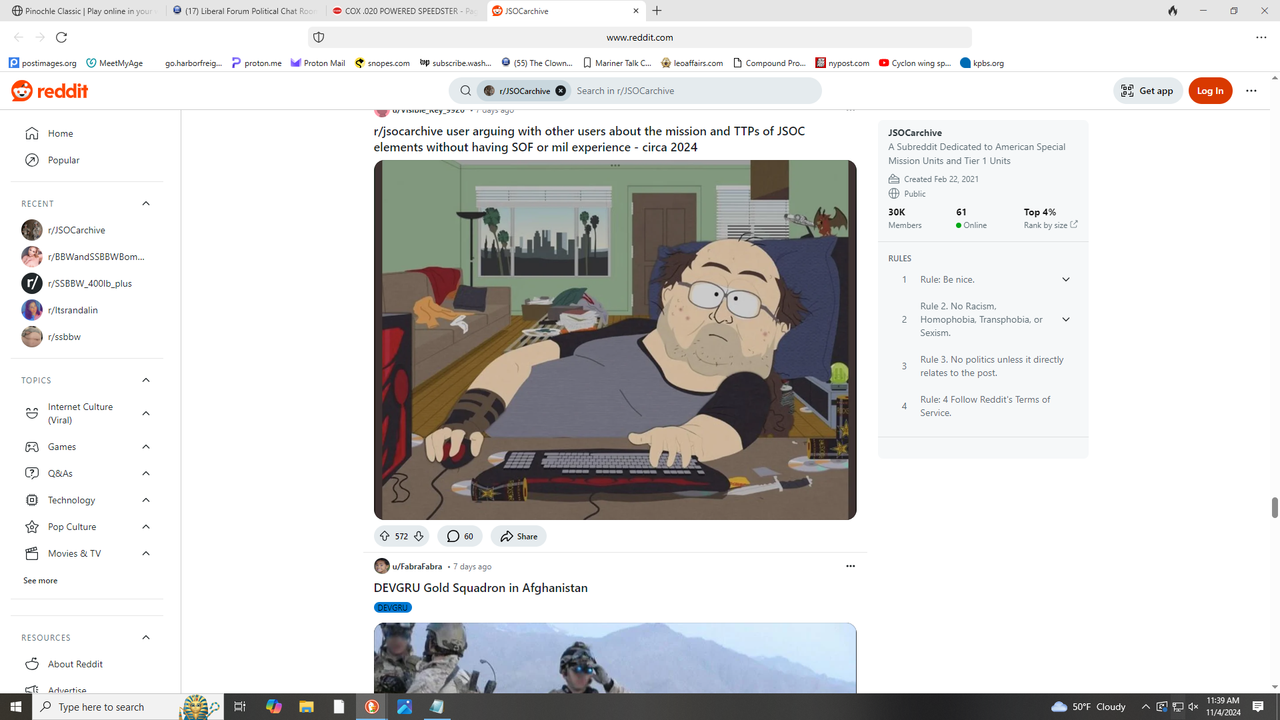
Task: Expand the Games topic
Action: 146,447
